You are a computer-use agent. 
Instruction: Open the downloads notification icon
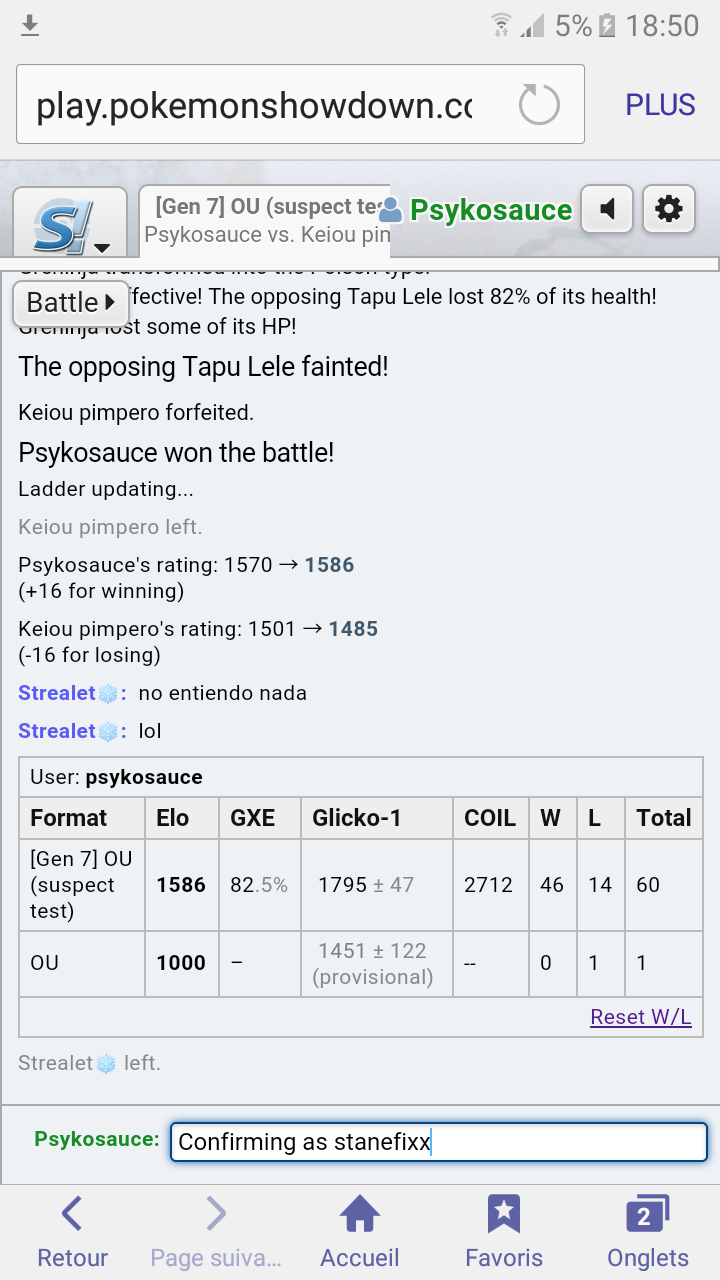[30, 25]
